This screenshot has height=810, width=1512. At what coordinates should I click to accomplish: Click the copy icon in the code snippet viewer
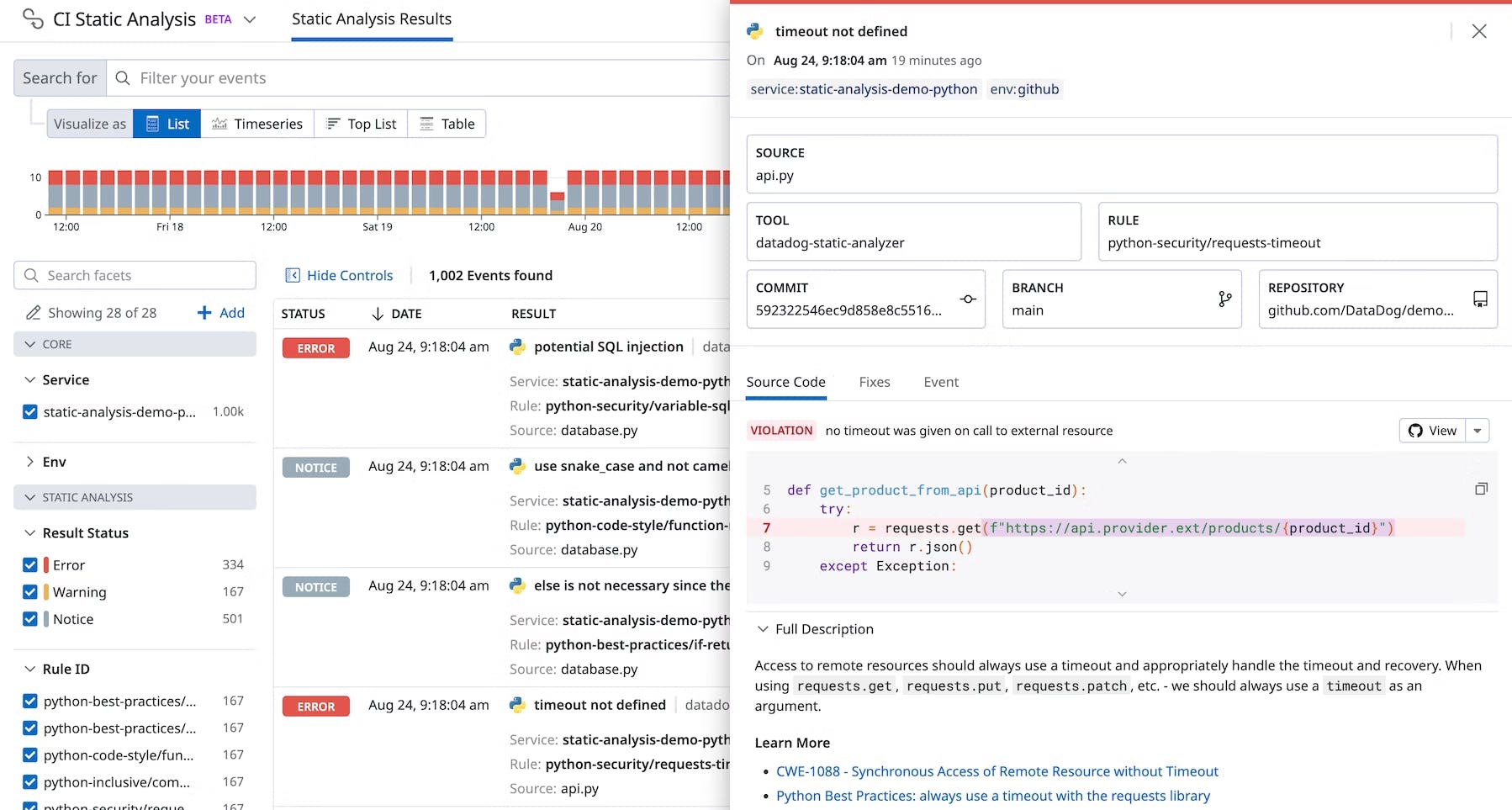point(1481,488)
